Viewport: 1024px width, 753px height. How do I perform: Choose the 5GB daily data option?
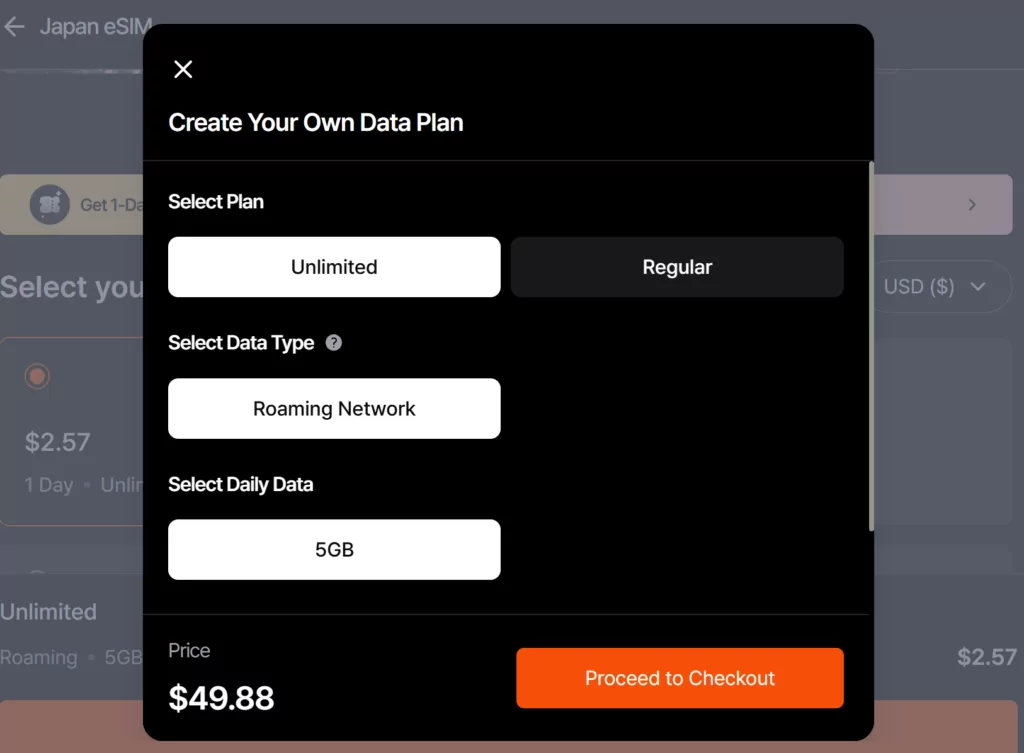coord(334,550)
